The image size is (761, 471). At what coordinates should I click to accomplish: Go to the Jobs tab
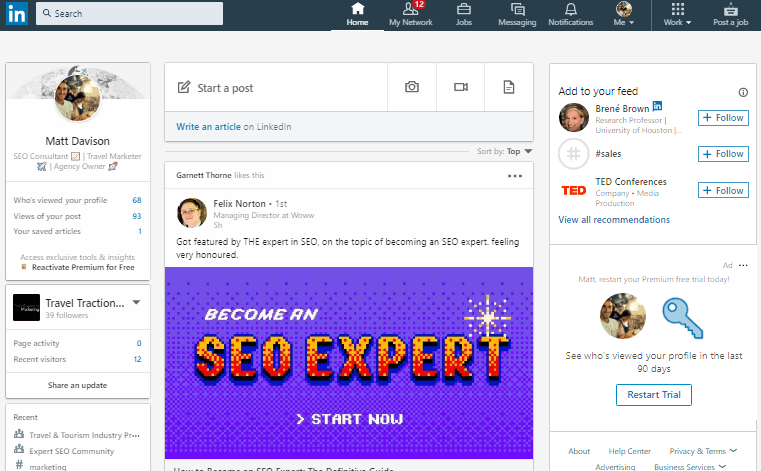point(463,15)
